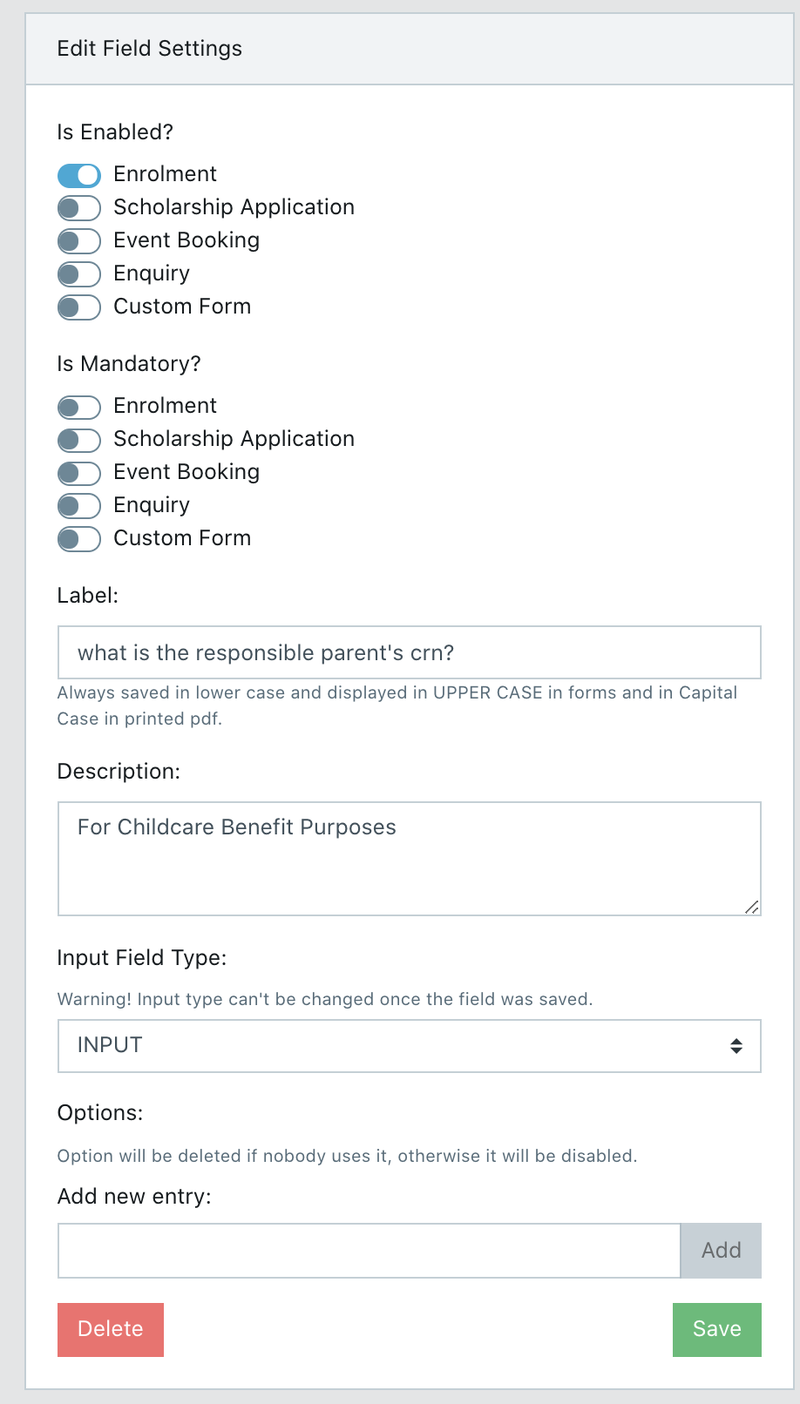
Task: Focus the Description text area
Action: 409,858
